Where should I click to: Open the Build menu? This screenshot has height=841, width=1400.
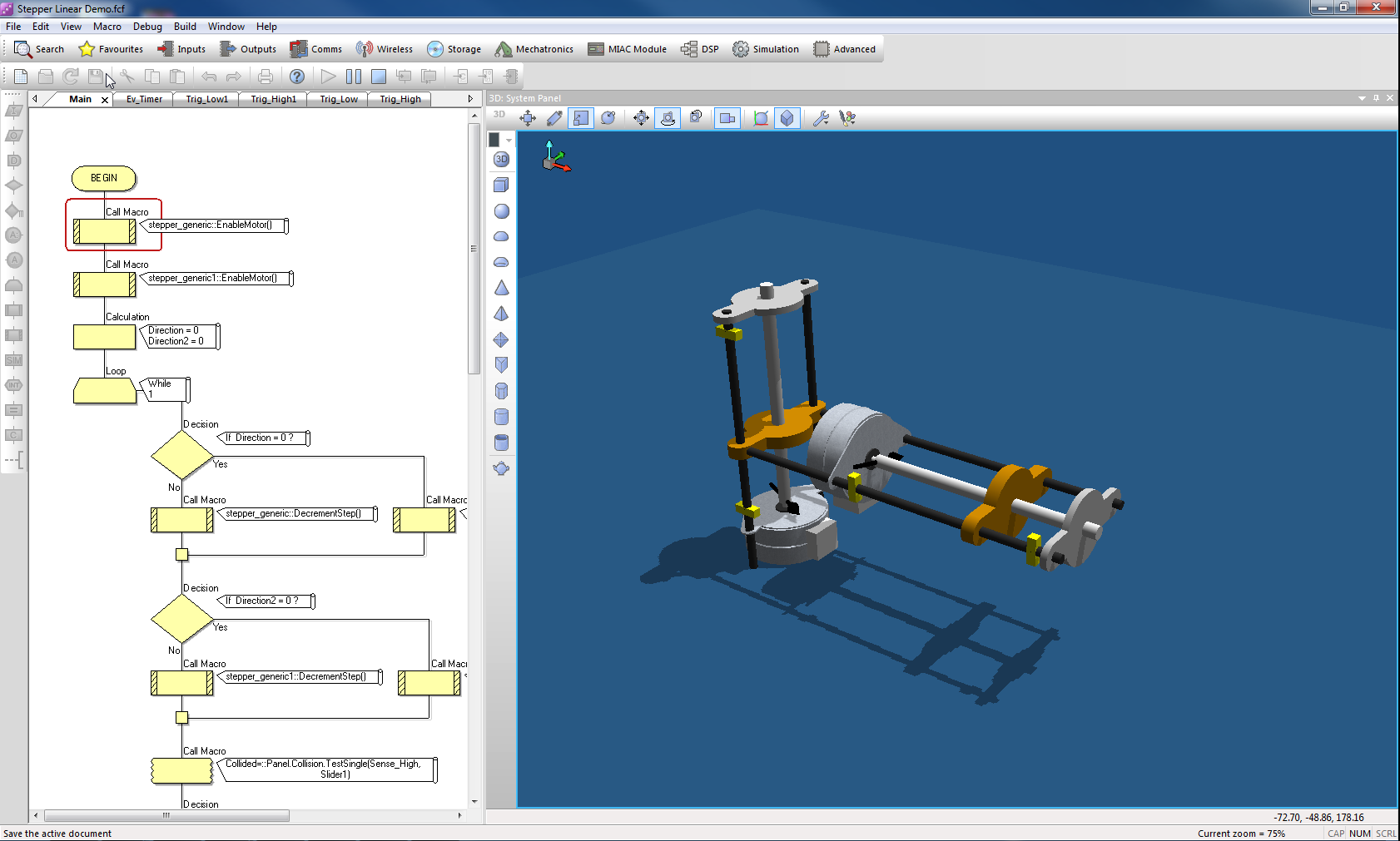point(185,27)
